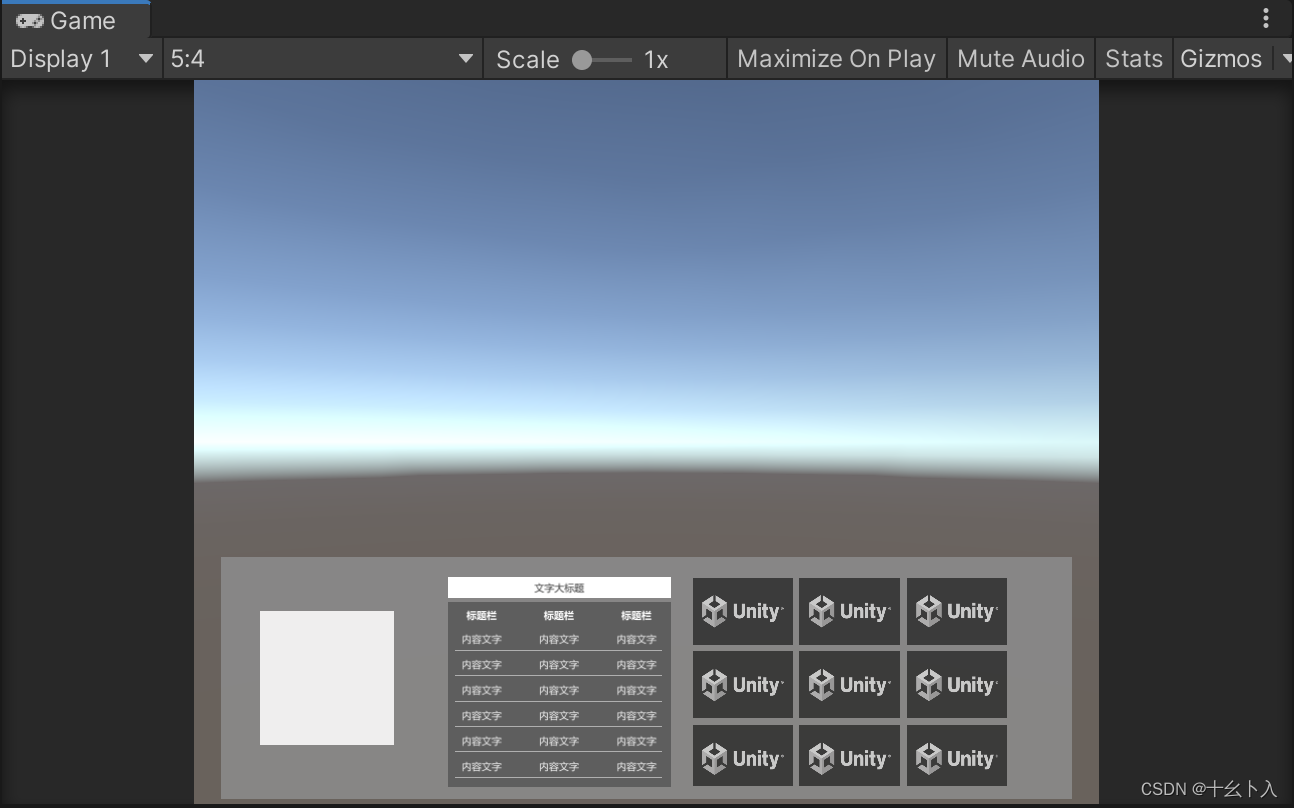Toggle Mute Audio
1294x808 pixels.
click(x=1020, y=59)
